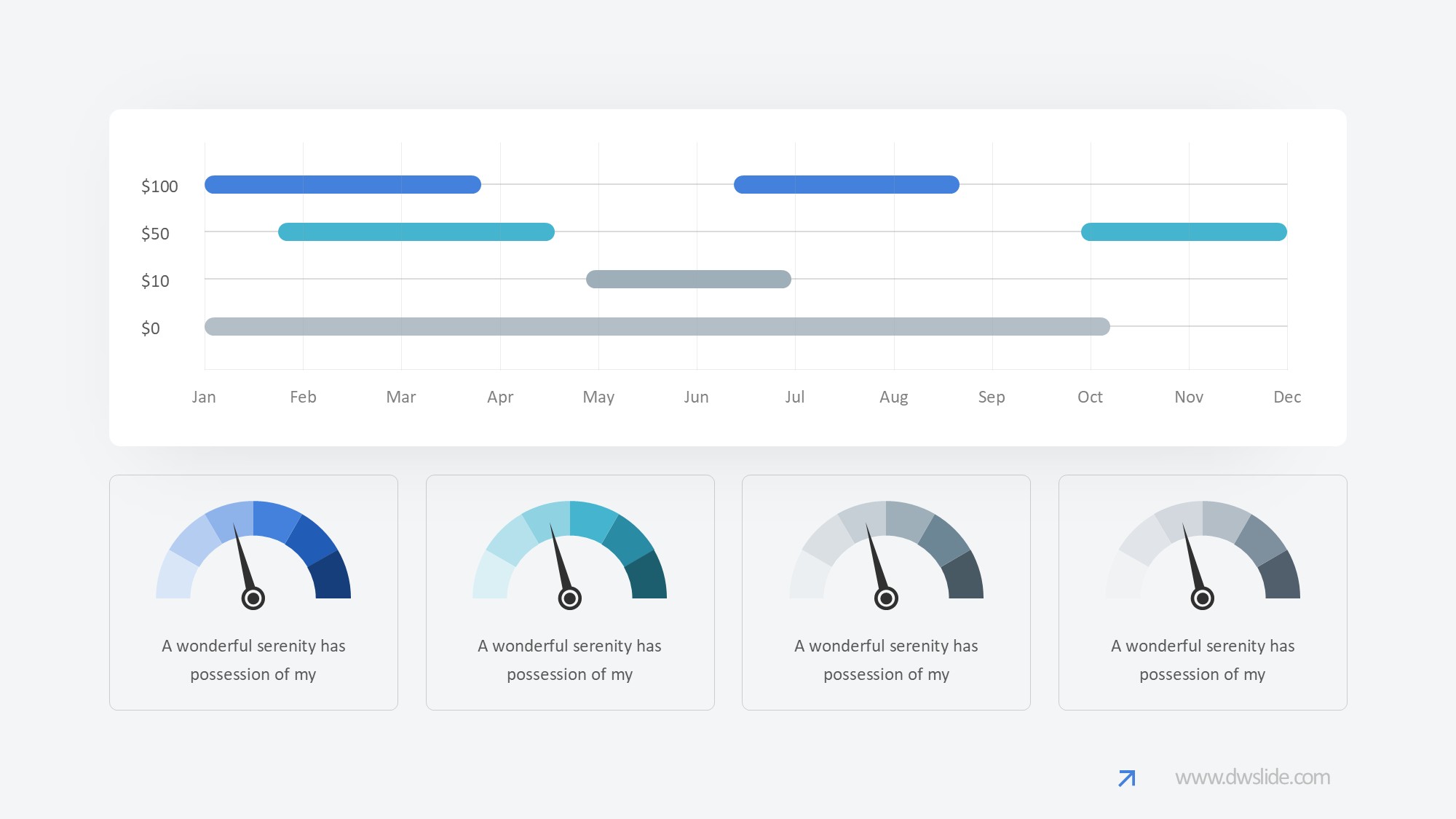Click the light gray gauge needle hub

pyautogui.click(x=1202, y=598)
